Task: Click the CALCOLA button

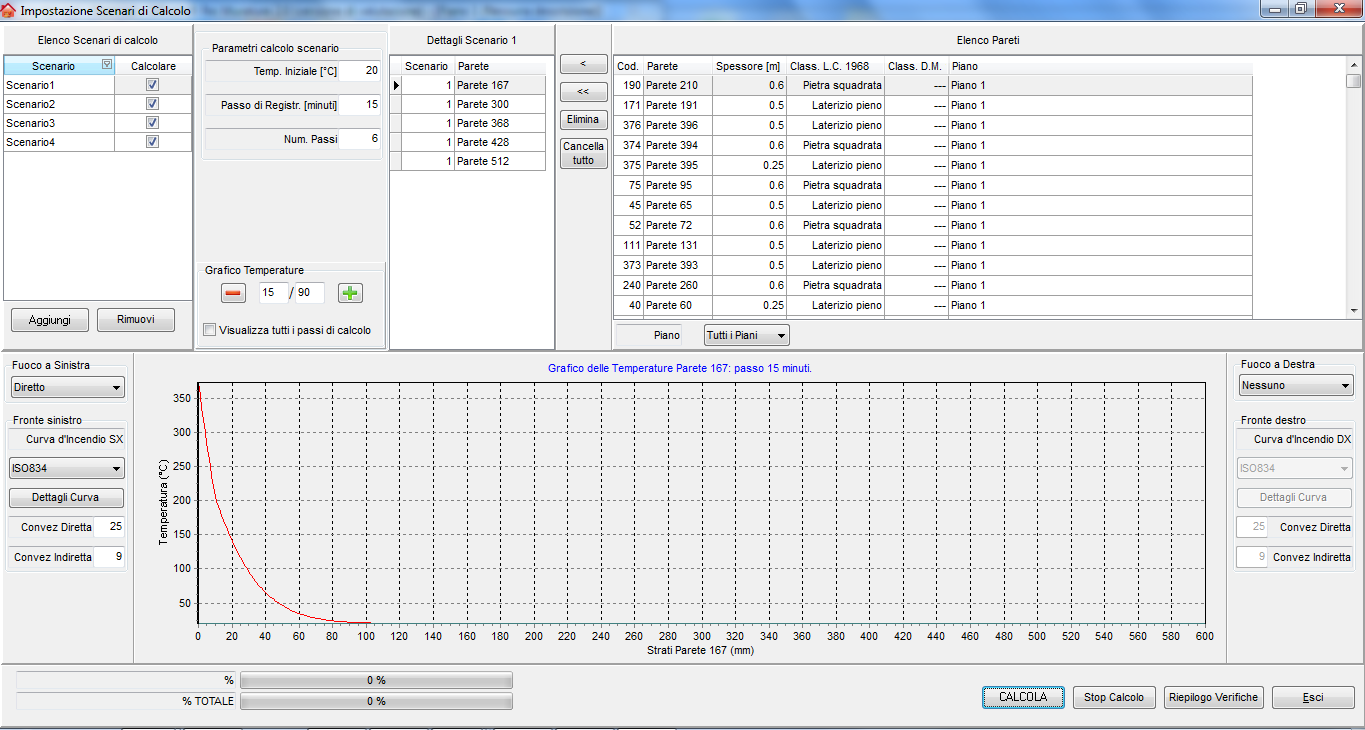Action: 1023,697
